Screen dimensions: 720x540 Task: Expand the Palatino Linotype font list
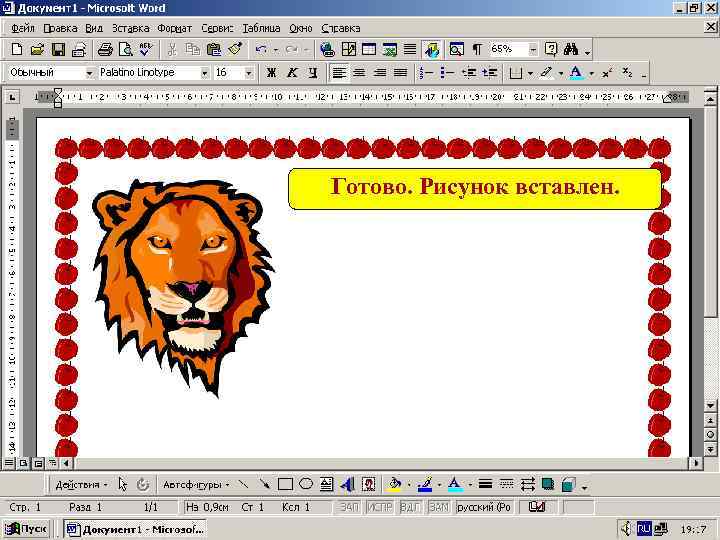pos(204,73)
